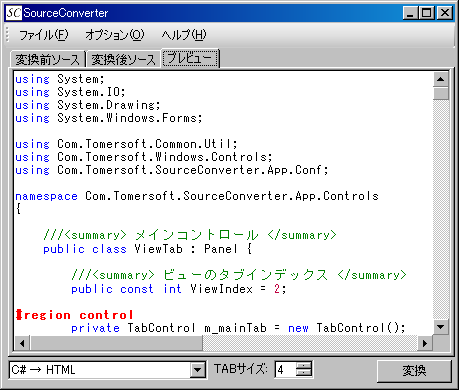Viewport: 459px width, 390px height.
Task: Click 'public class ViewTab : Panel' line
Action: pos(148,249)
